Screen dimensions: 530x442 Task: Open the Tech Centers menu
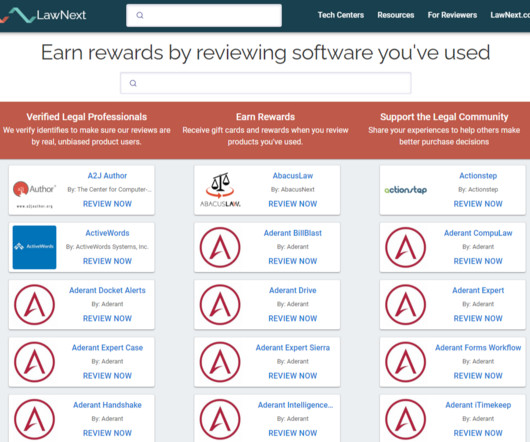(x=341, y=15)
